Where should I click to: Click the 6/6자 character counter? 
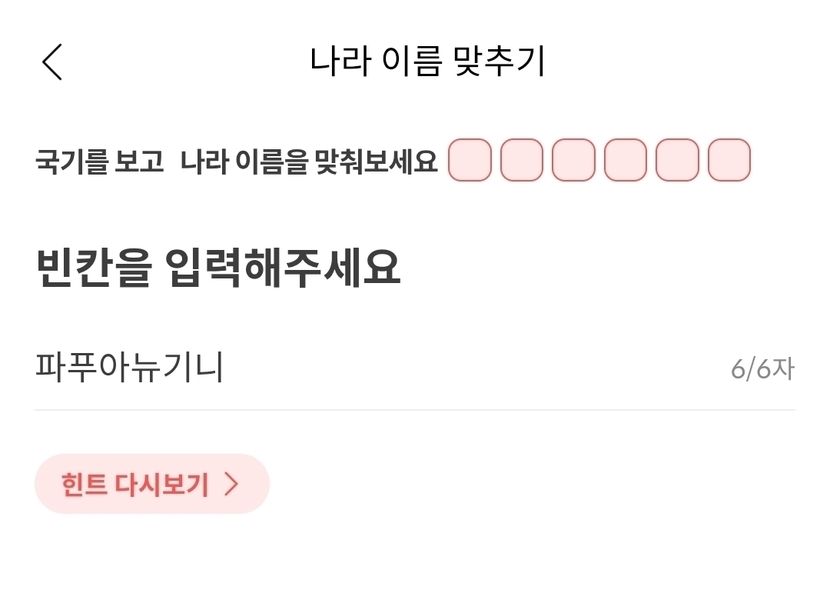tap(762, 369)
